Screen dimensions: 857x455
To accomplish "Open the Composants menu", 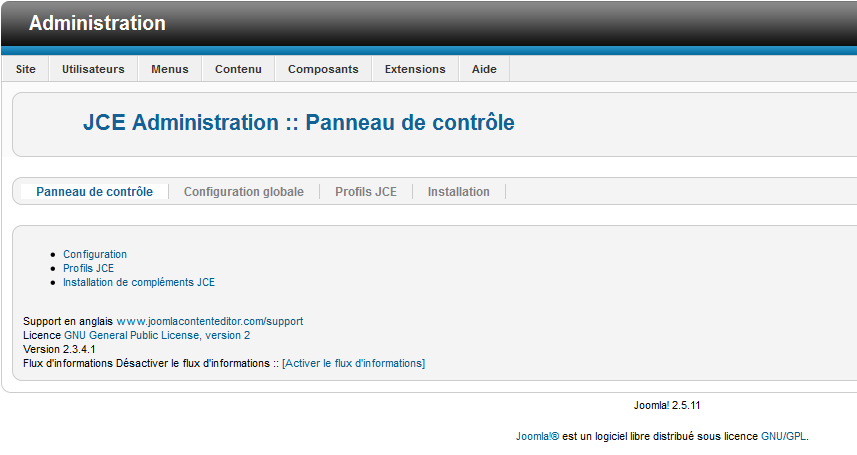I will pos(323,69).
